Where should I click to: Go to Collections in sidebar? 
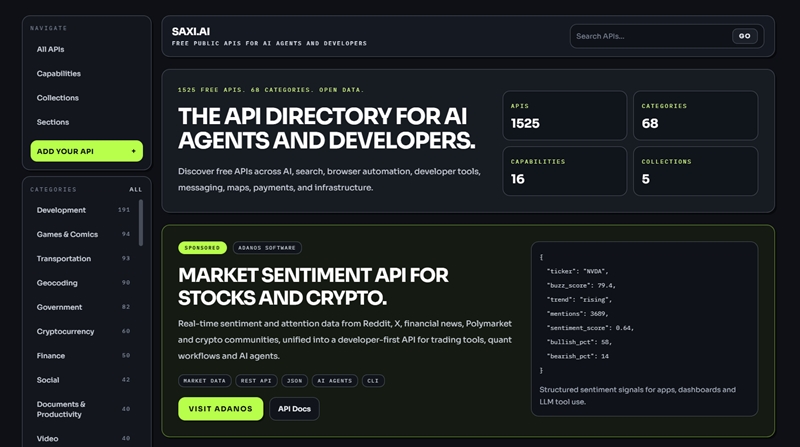[58, 98]
